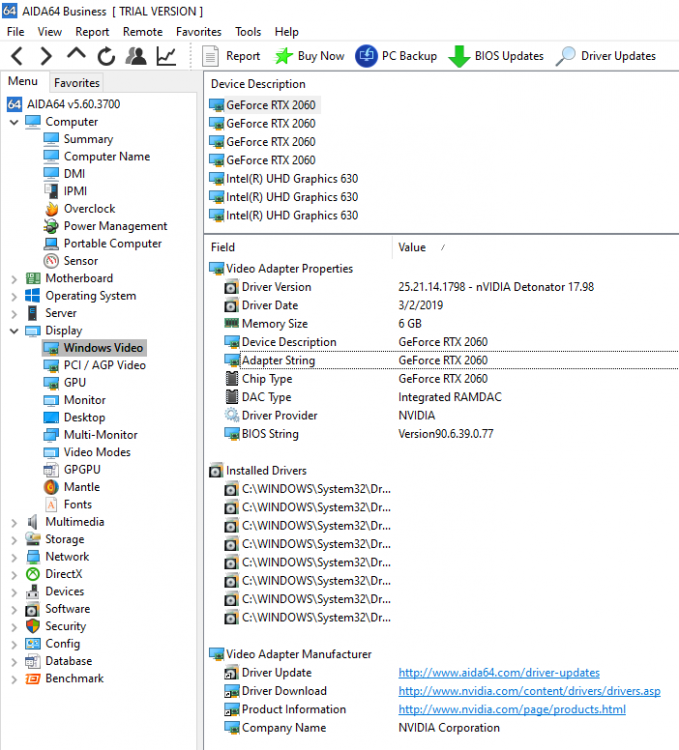Click the Forward navigation arrow icon

point(46,56)
